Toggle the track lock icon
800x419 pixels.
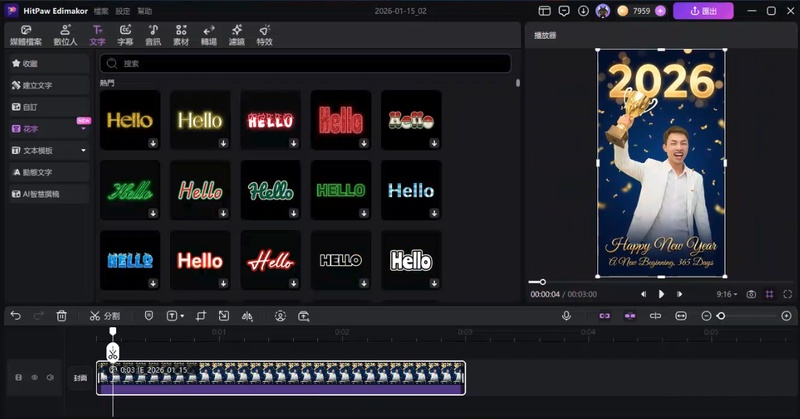click(x=18, y=378)
